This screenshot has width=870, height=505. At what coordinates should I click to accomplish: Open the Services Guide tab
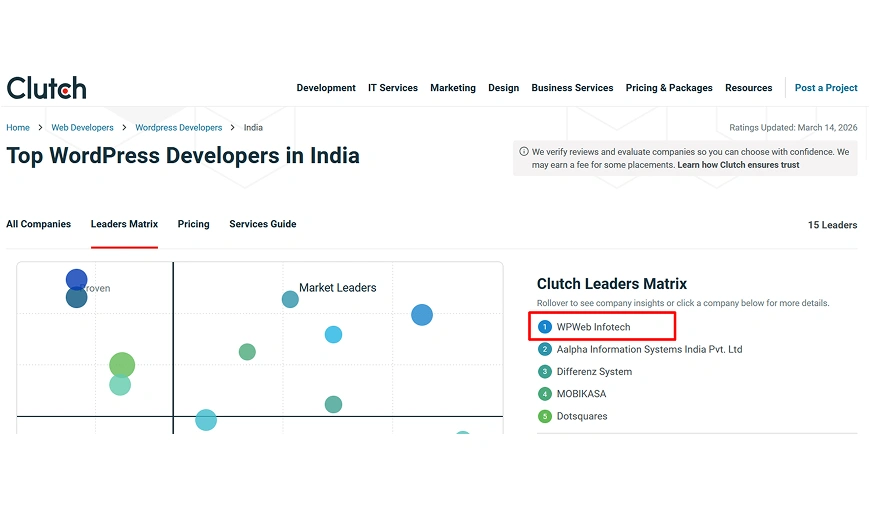click(263, 224)
